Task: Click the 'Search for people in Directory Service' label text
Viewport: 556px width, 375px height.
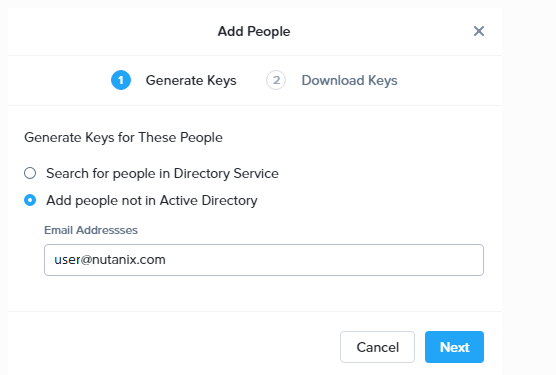Action: coord(162,174)
